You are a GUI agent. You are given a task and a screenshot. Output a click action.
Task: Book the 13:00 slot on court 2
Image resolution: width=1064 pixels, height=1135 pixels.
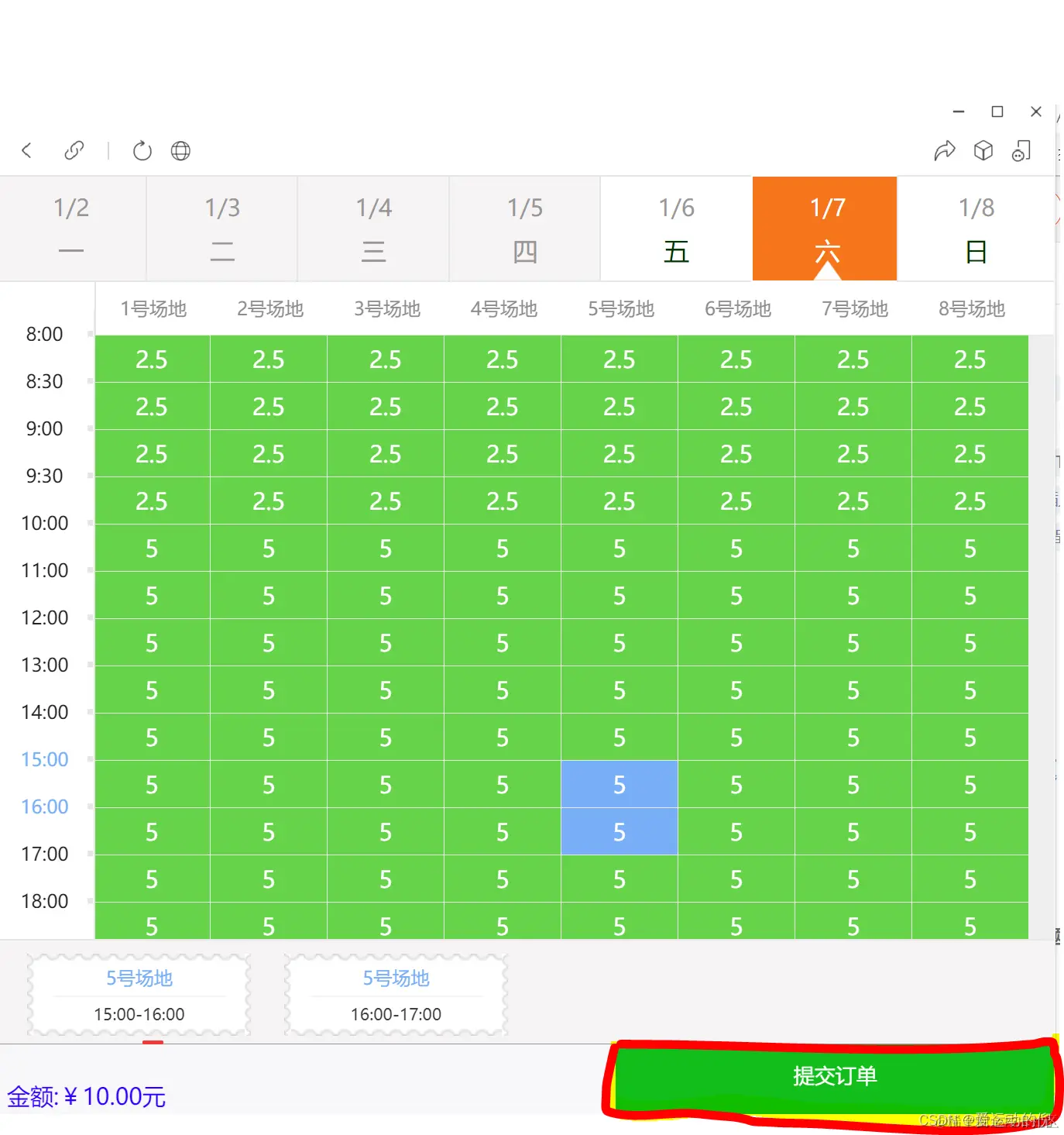point(269,690)
